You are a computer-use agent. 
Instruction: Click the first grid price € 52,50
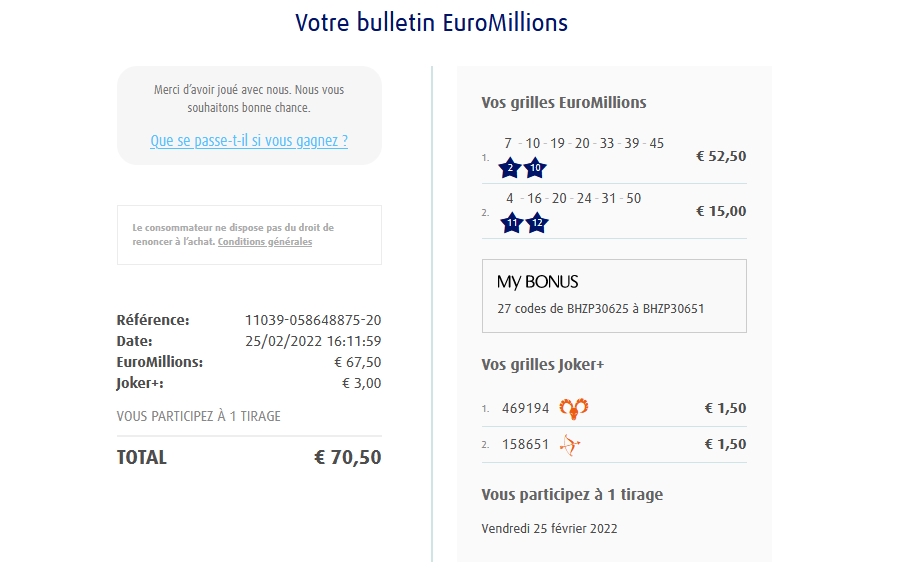tap(721, 156)
